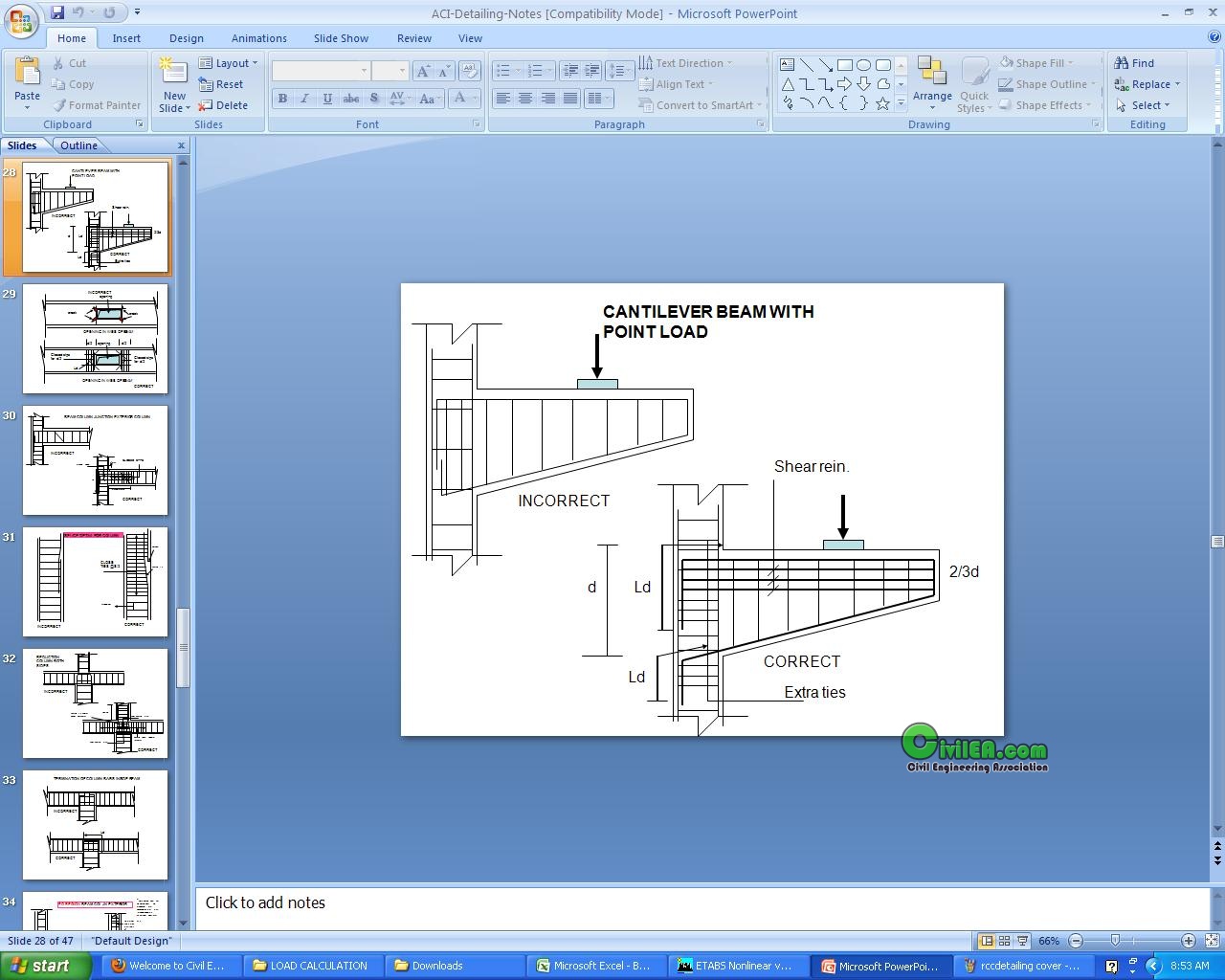Image resolution: width=1225 pixels, height=980 pixels.
Task: Decrease list indent level icon
Action: point(570,71)
